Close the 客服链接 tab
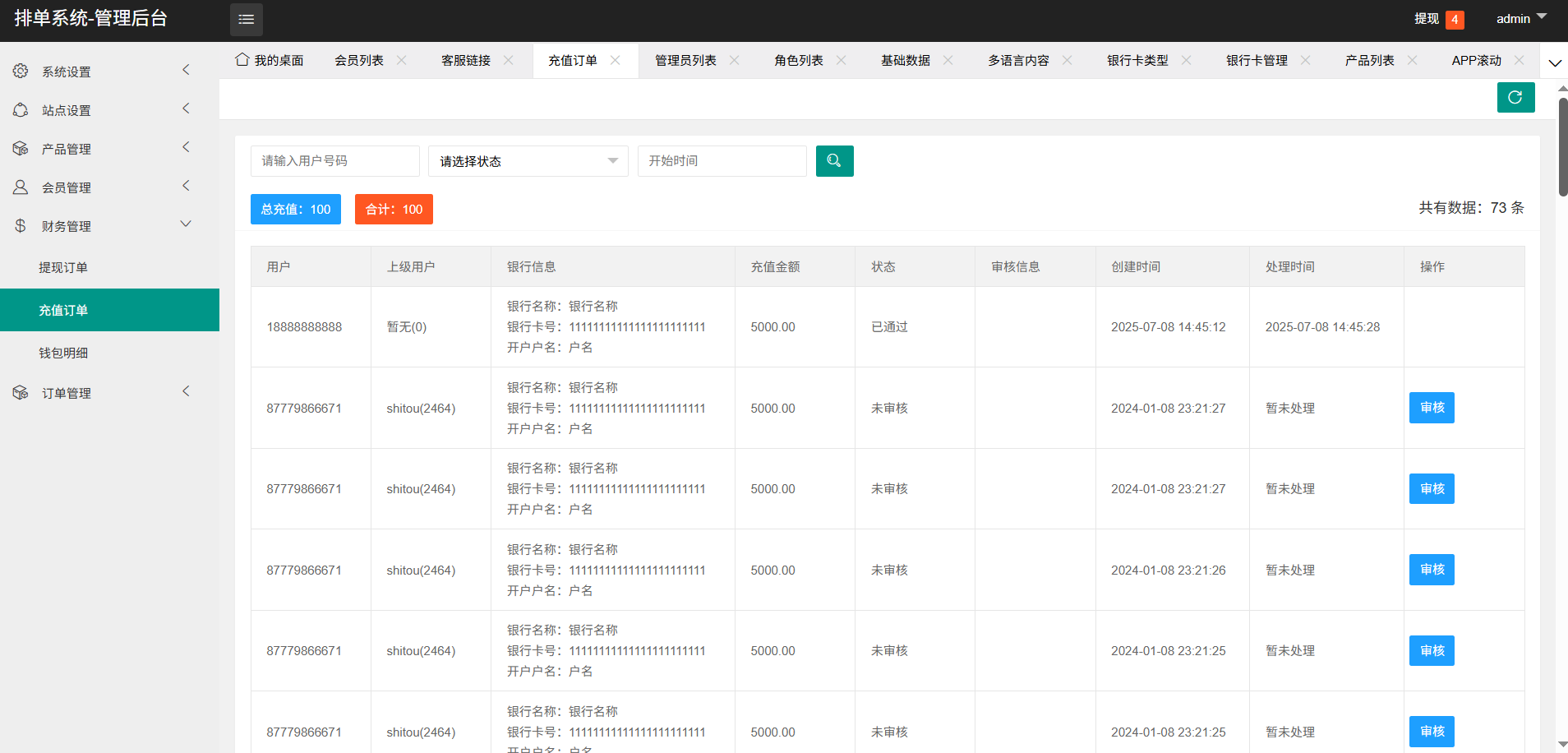The height and width of the screenshot is (753, 1568). [x=509, y=60]
